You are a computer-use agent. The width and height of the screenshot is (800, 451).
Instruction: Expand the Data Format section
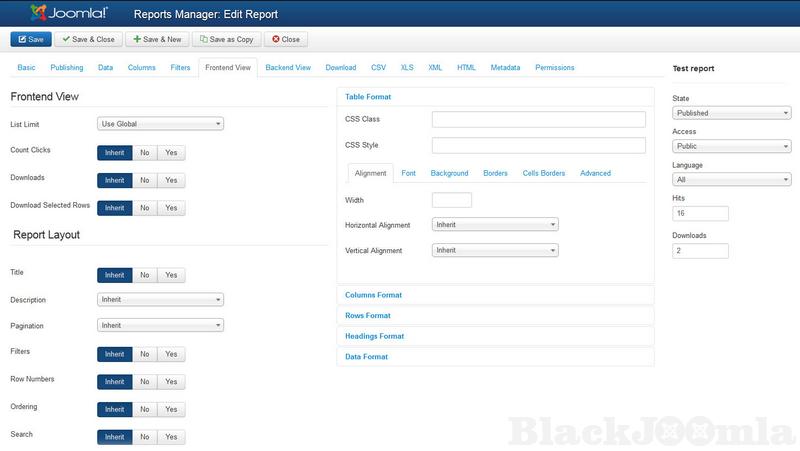pos(366,356)
